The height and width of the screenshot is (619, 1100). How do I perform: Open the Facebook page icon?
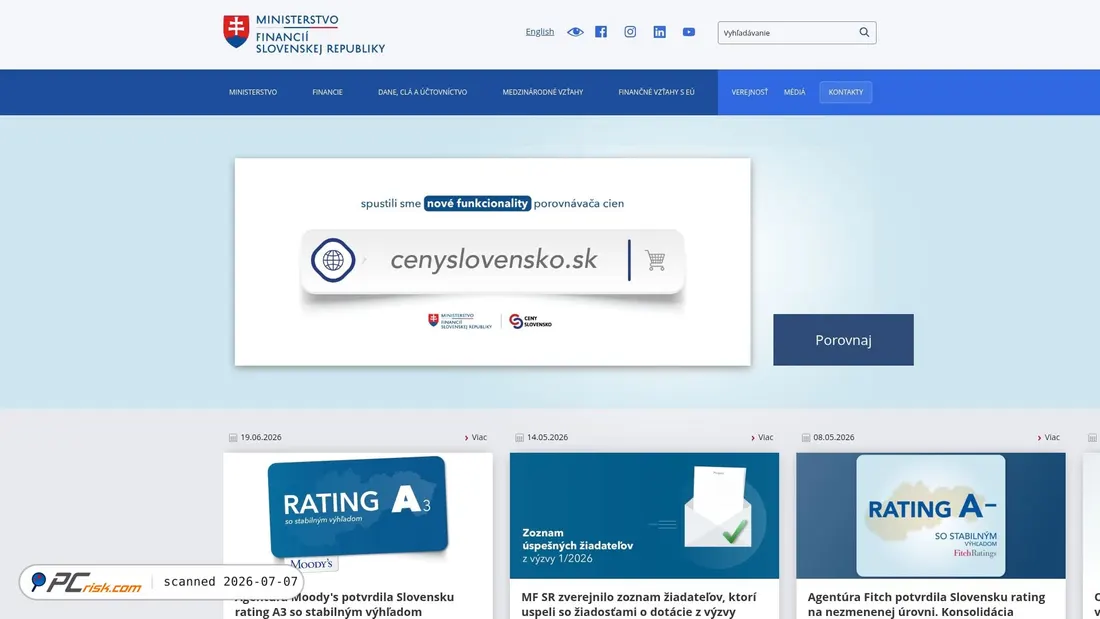(601, 32)
